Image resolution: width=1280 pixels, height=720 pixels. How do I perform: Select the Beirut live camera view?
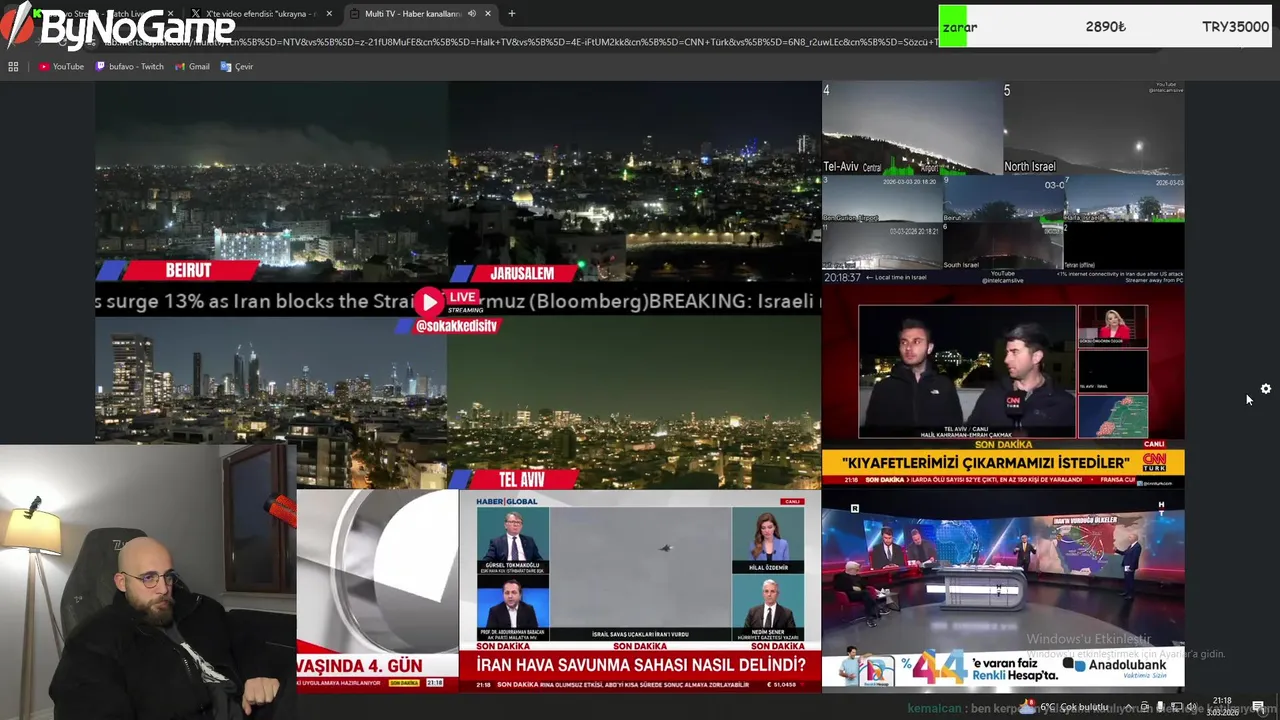point(271,182)
